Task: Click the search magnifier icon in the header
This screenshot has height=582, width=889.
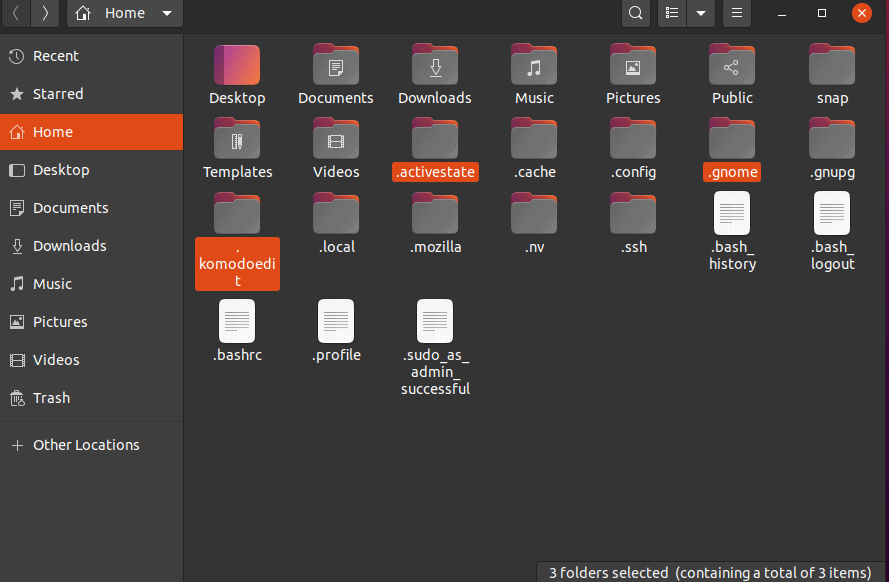Action: [635, 14]
